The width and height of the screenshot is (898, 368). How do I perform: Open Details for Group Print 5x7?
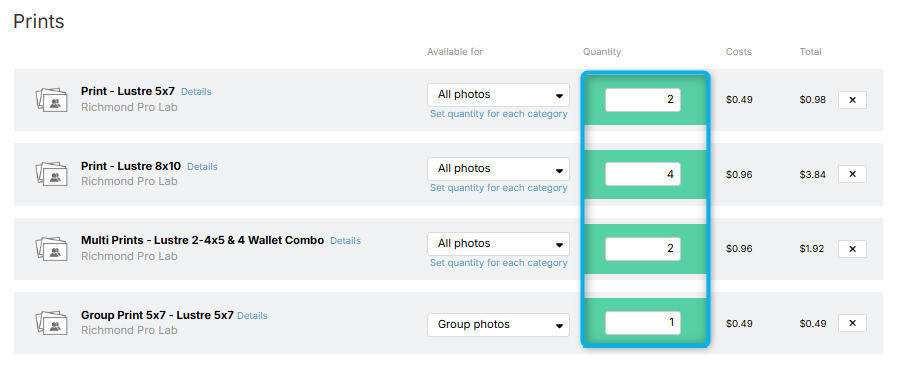click(x=252, y=315)
